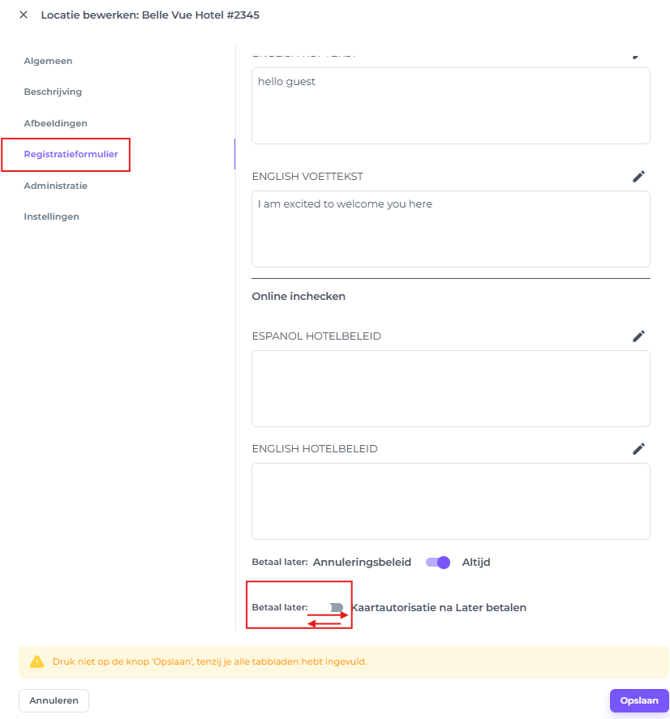Switch to the Beschrijving tab
This screenshot has height=719, width=670.
point(53,92)
